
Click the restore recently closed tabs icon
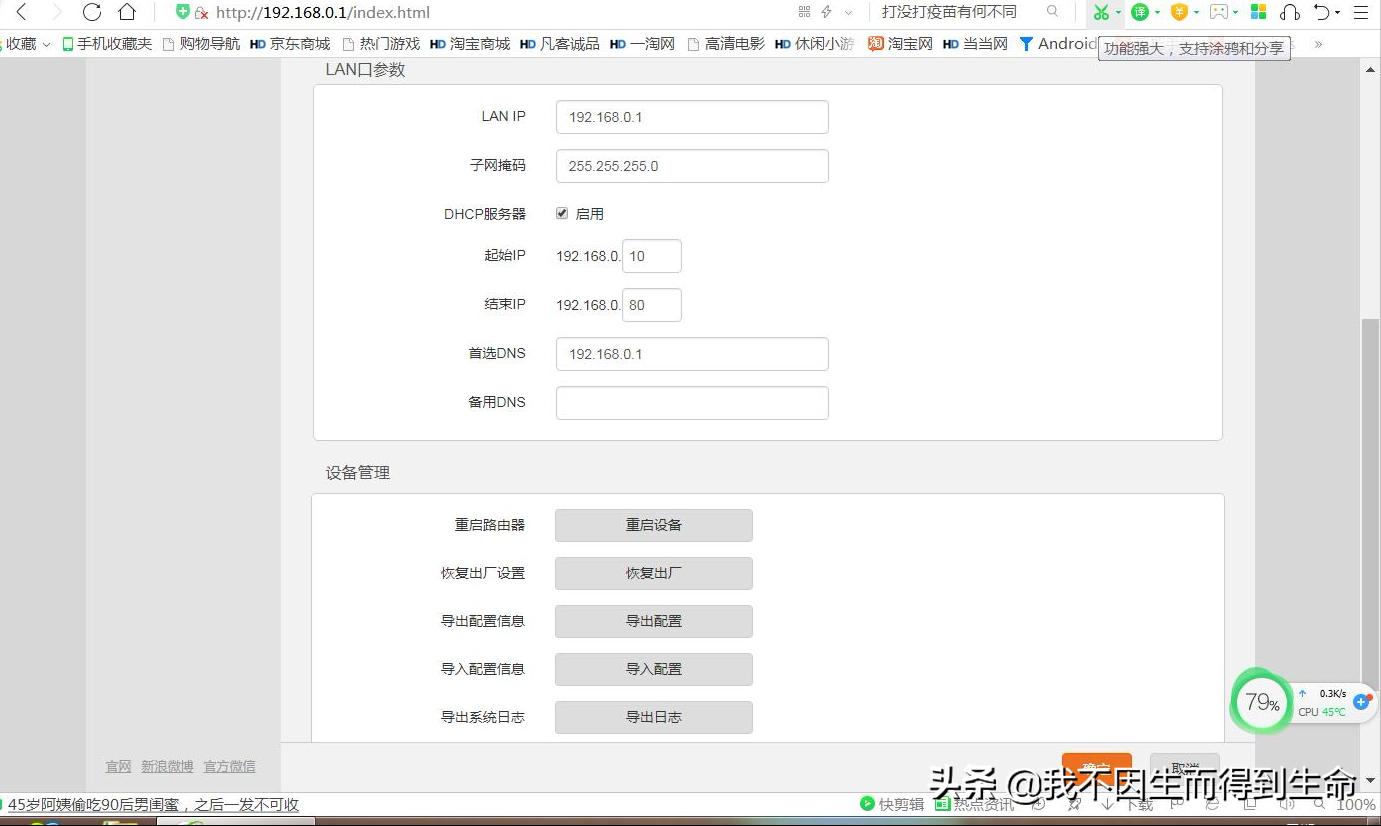pyautogui.click(x=1322, y=12)
